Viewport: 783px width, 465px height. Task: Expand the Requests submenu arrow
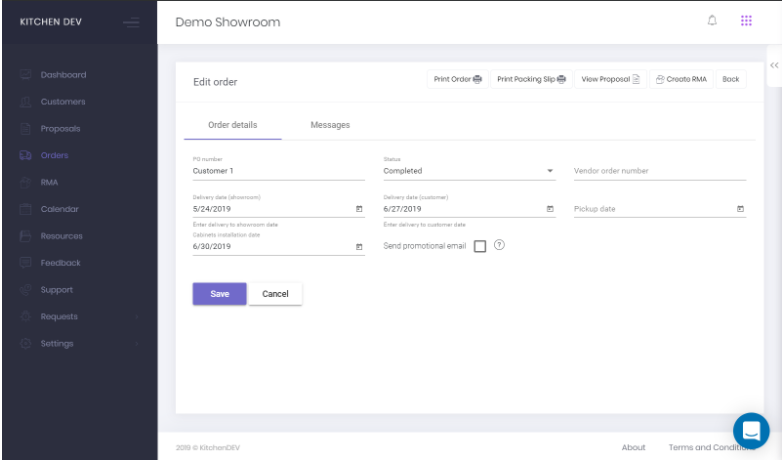tap(137, 317)
